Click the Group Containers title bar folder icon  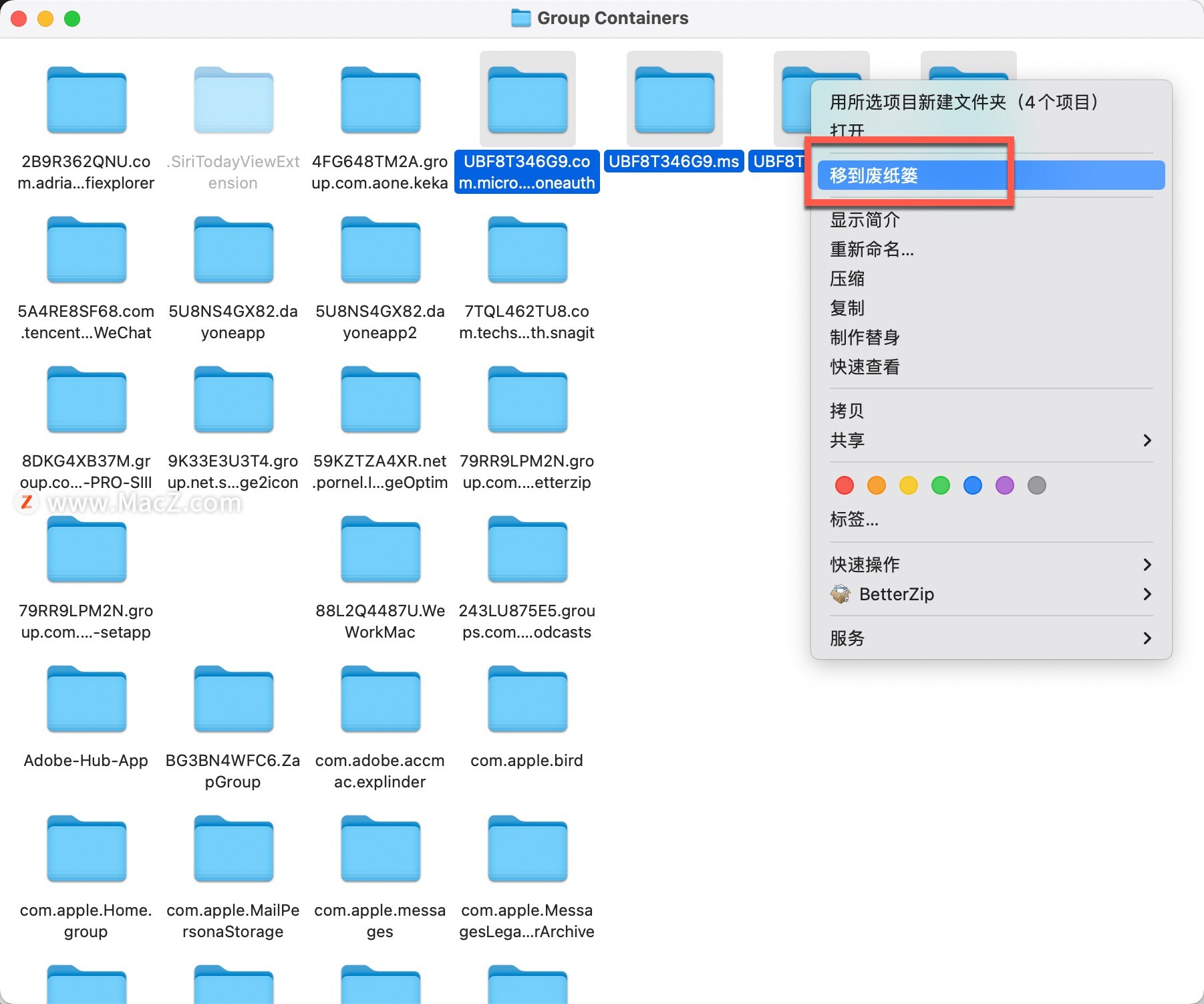[521, 18]
